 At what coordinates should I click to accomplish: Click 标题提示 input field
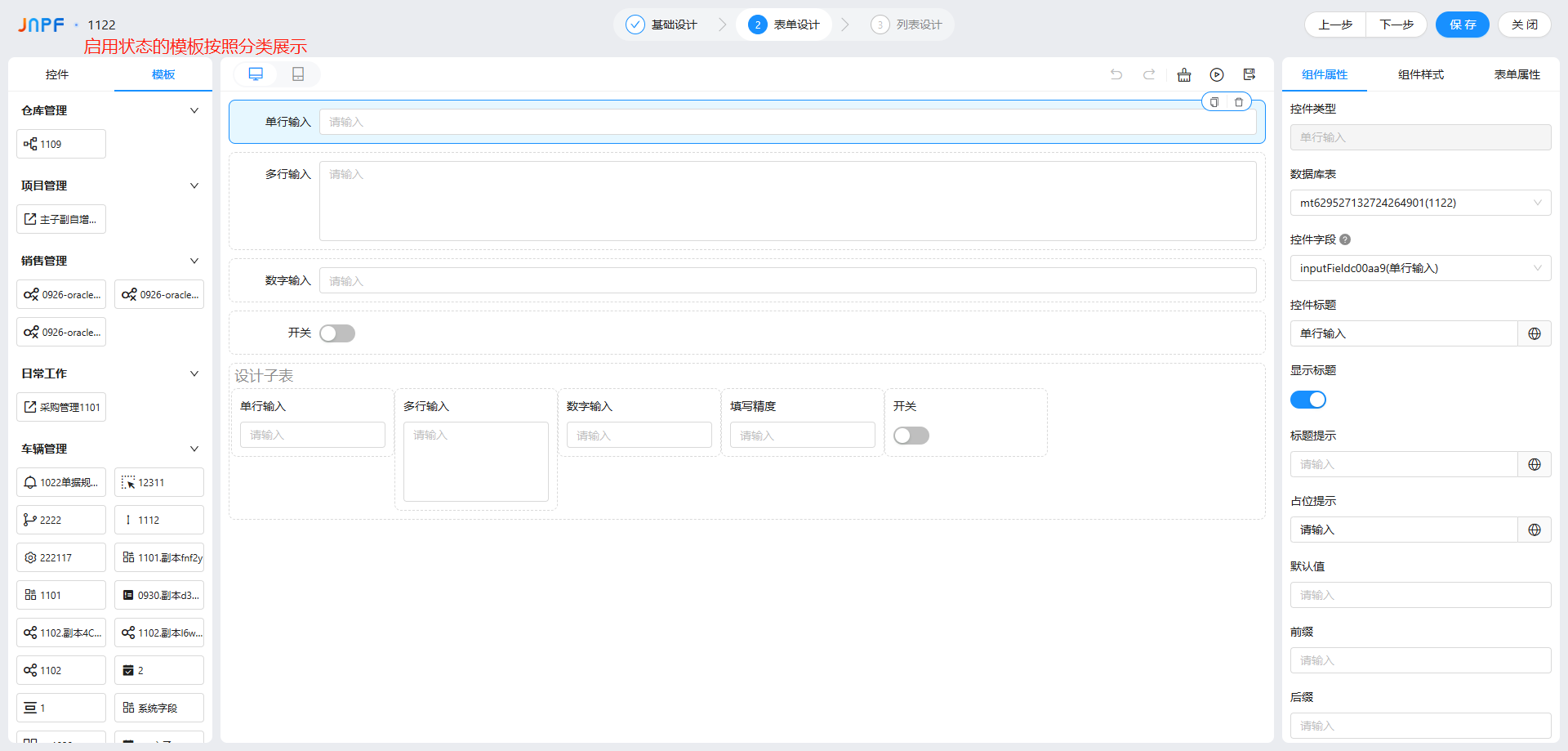pos(1404,464)
